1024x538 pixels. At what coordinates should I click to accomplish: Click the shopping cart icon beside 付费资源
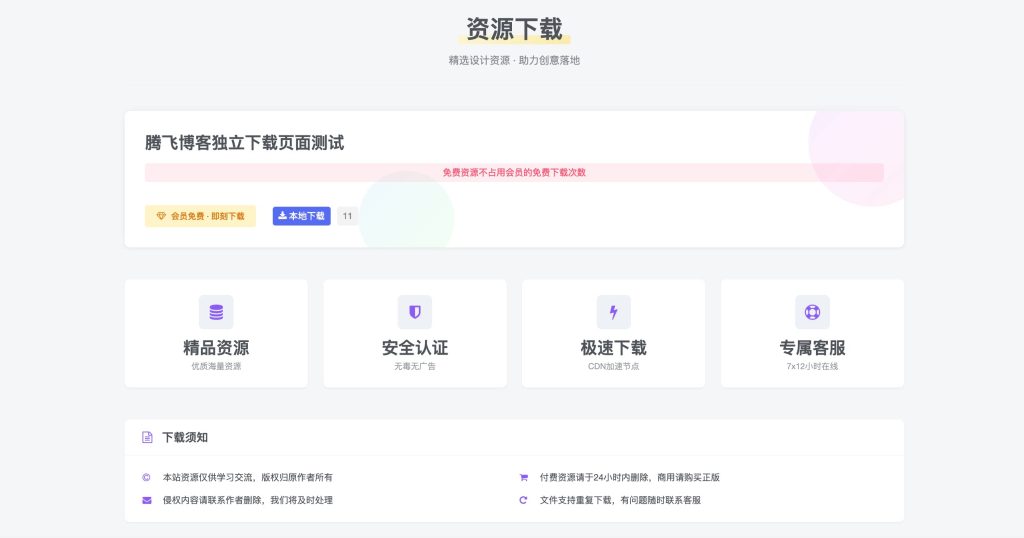[x=523, y=478]
